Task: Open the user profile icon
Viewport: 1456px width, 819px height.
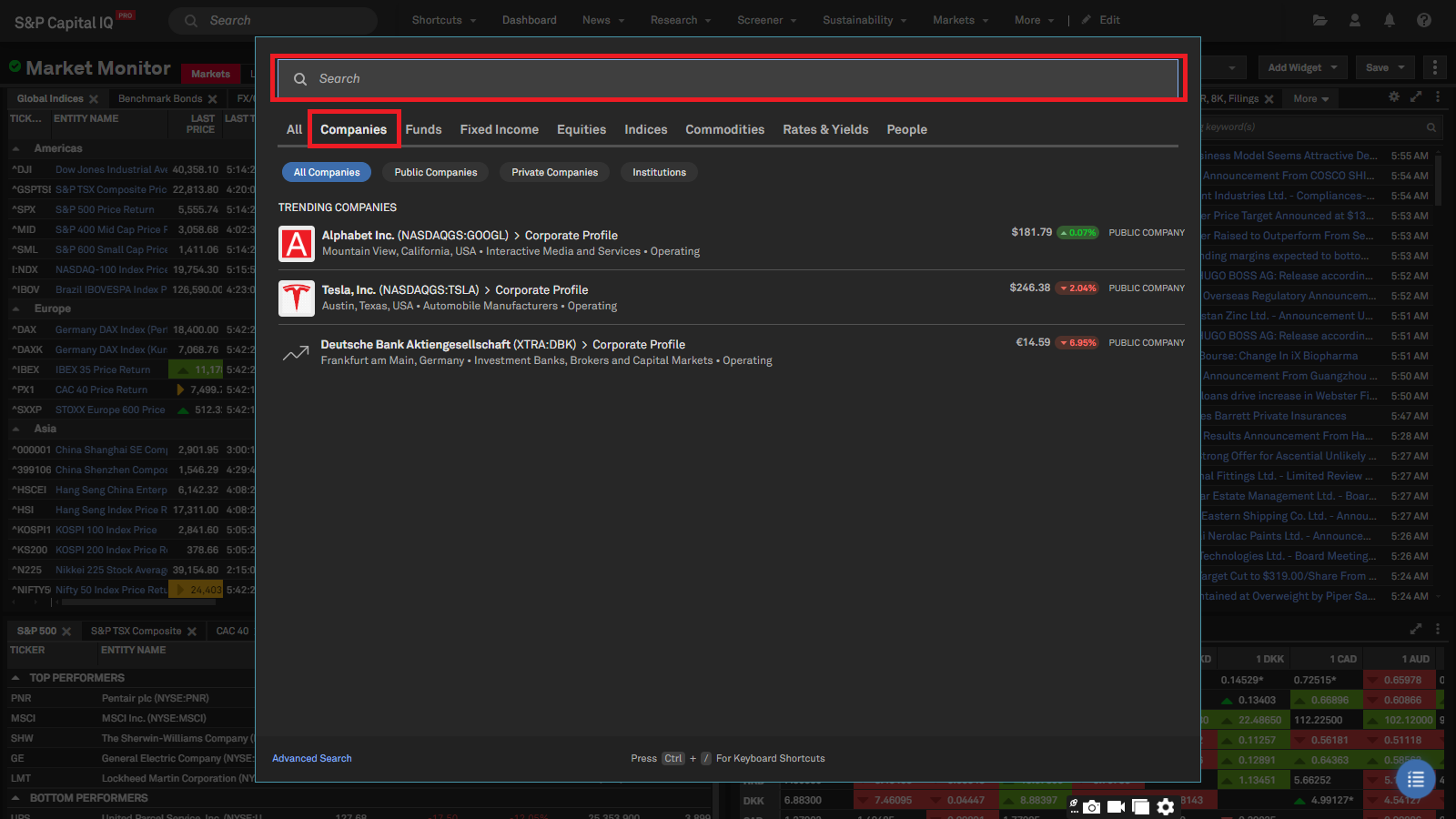Action: [1355, 20]
